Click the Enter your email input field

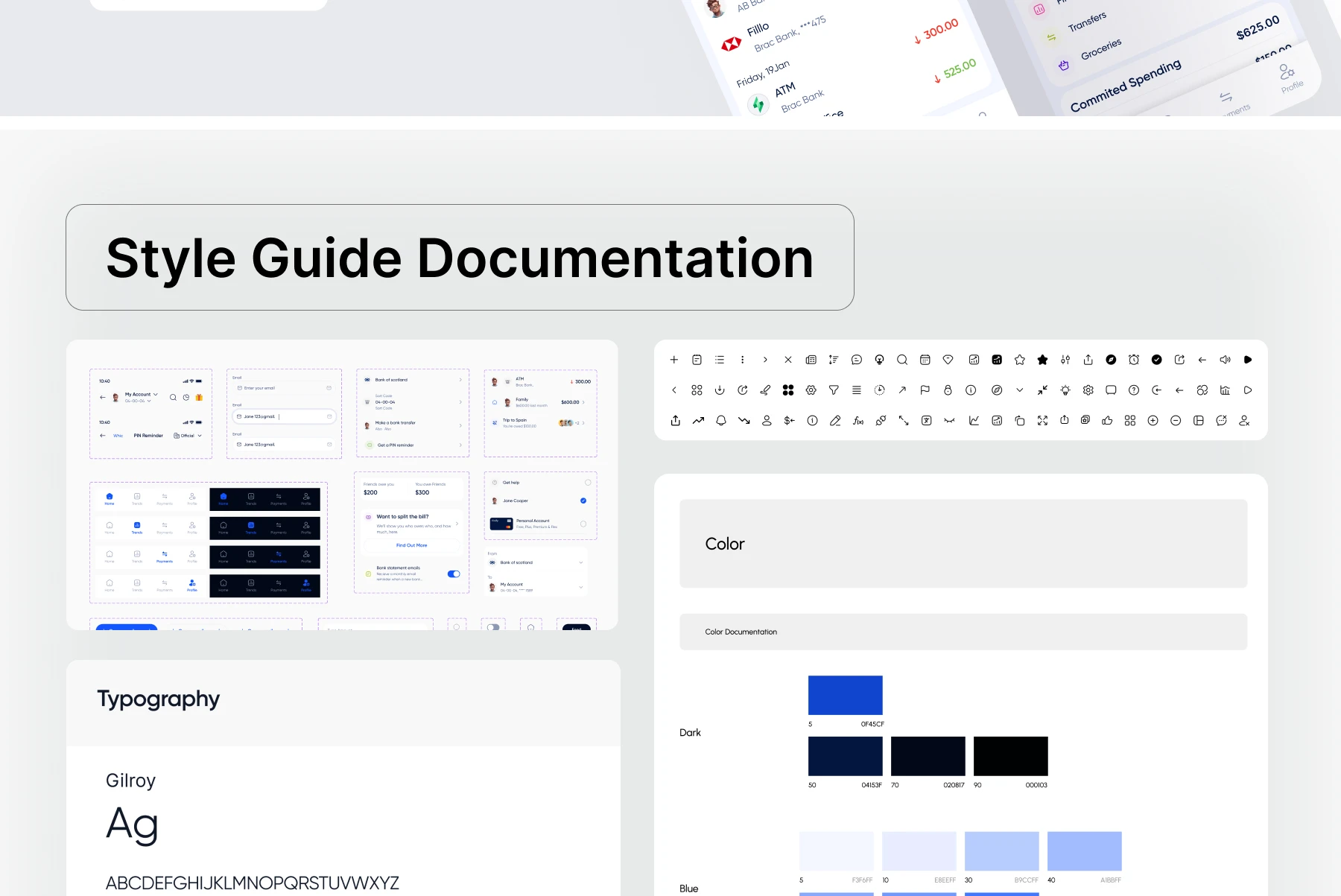284,388
